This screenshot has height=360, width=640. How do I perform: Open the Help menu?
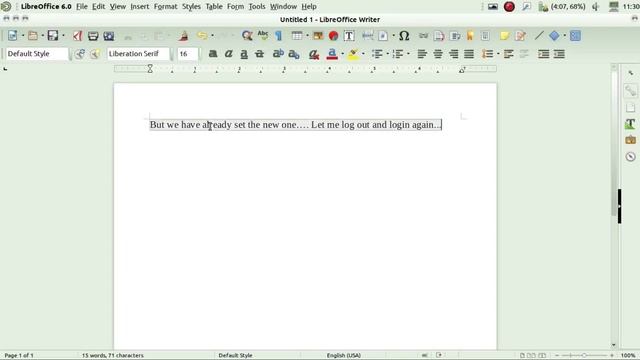pyautogui.click(x=309, y=7)
